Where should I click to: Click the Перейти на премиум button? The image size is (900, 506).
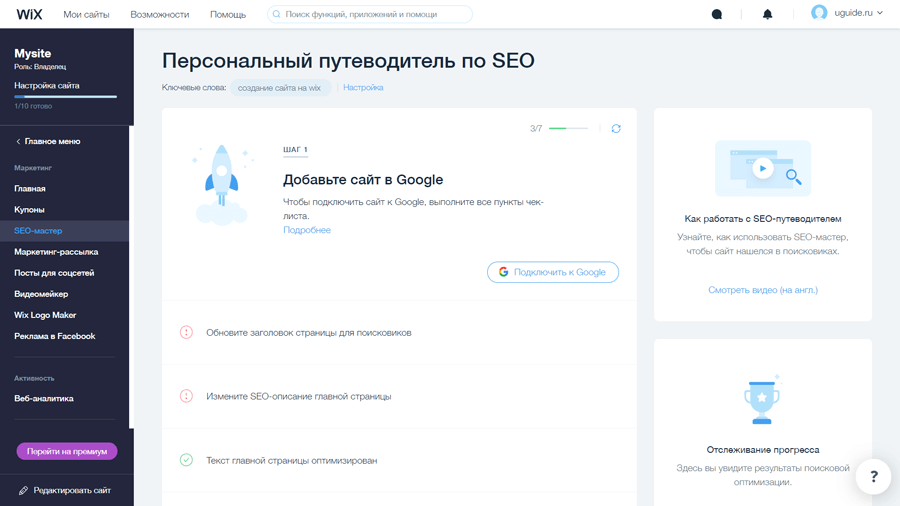(67, 451)
